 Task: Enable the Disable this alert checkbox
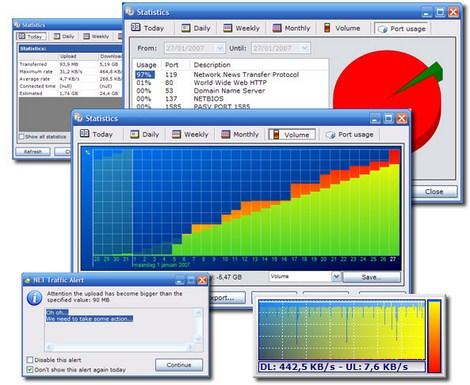tap(30, 360)
